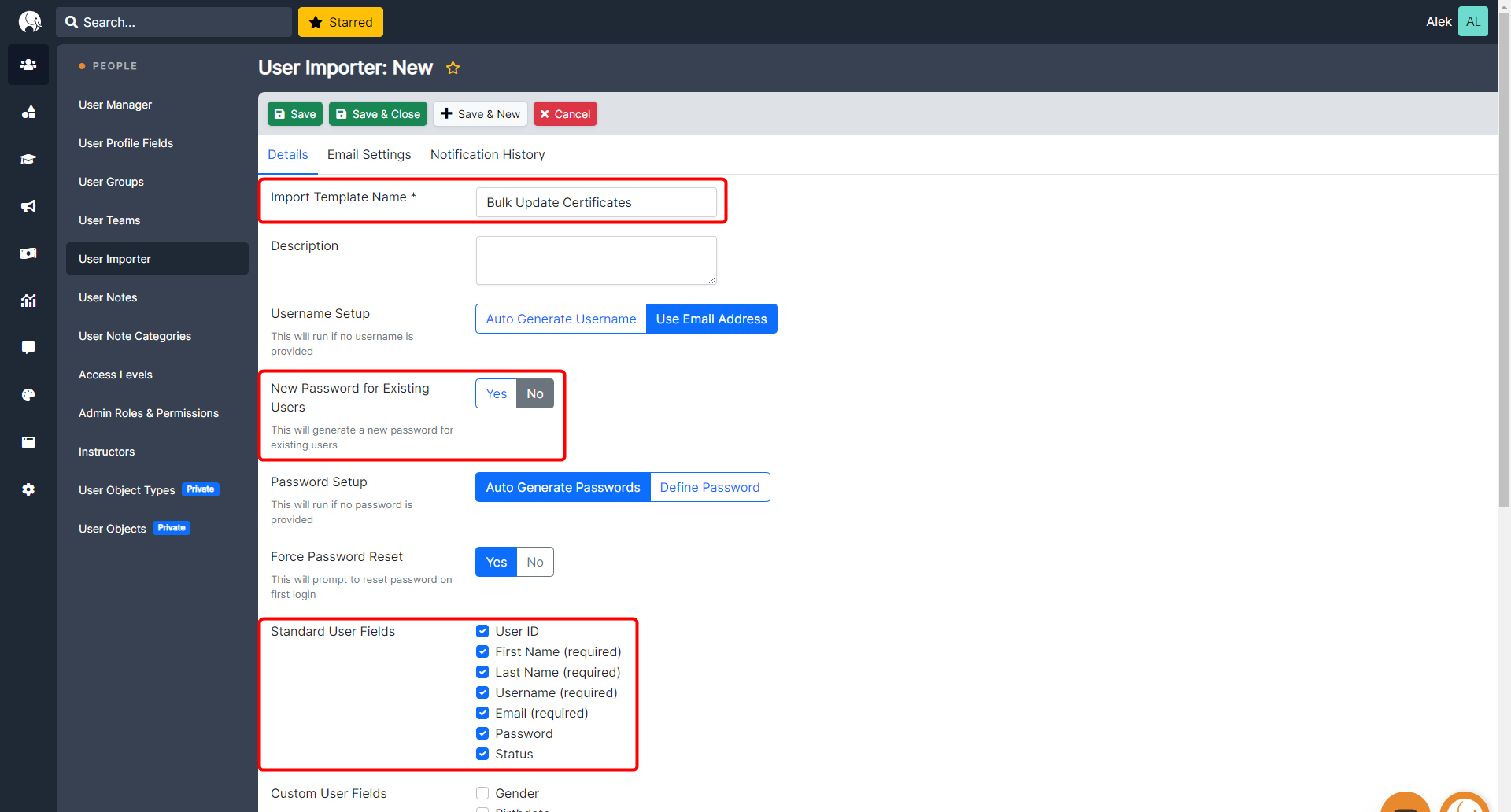Star this page with the outline star icon
The width and height of the screenshot is (1511, 812).
[453, 68]
